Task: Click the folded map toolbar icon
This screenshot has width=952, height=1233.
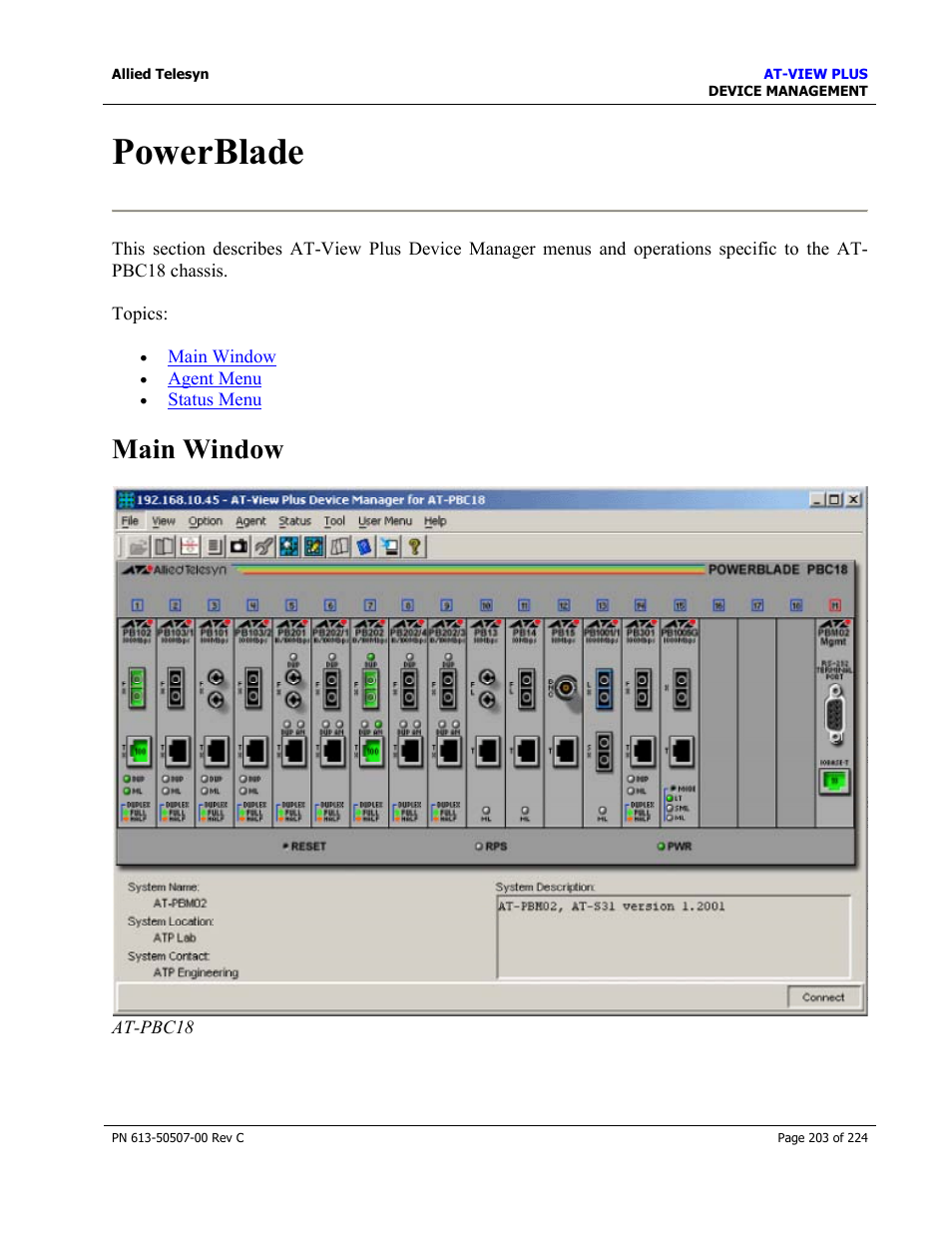Action: (x=339, y=547)
